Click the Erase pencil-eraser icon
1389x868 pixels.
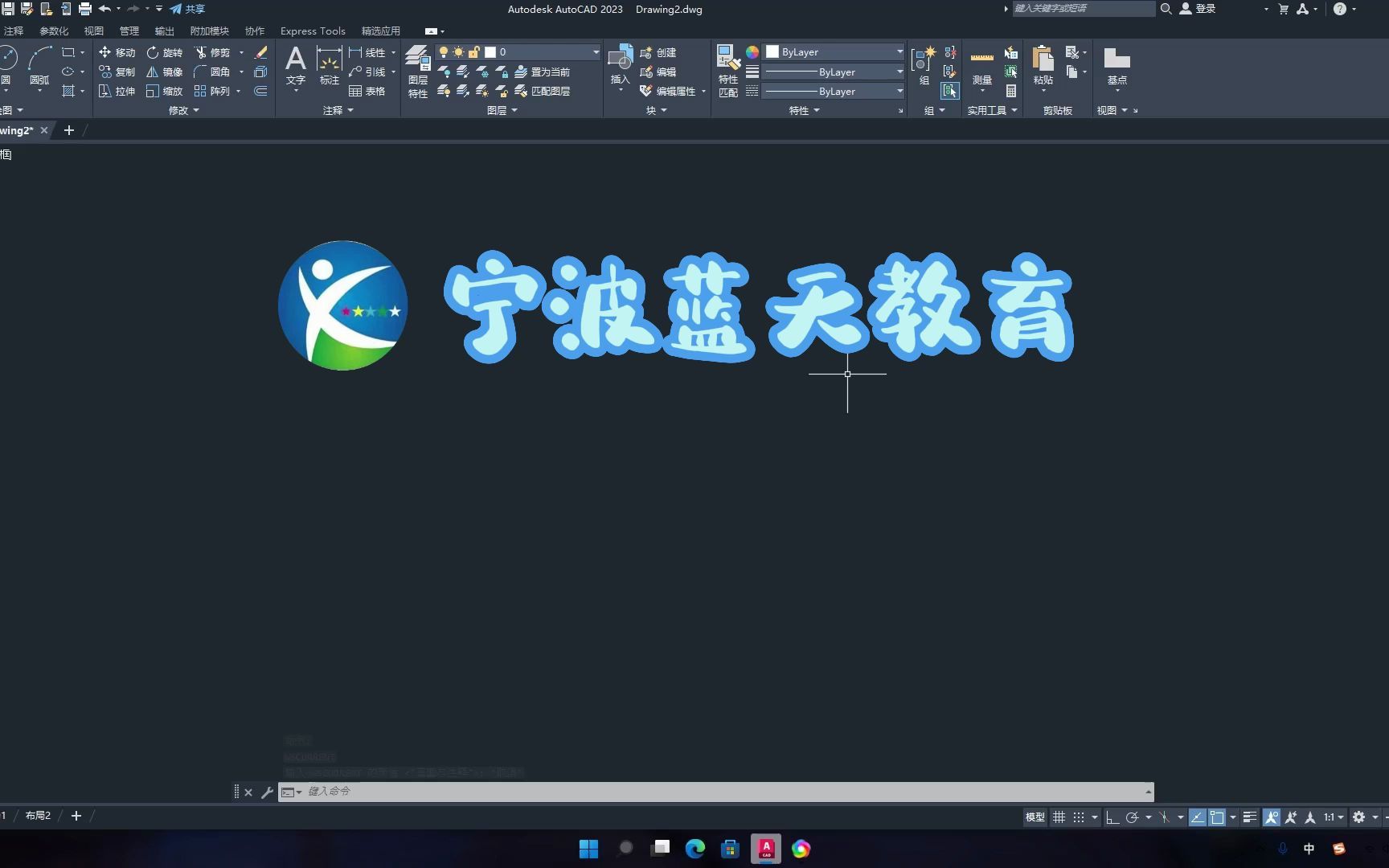point(260,52)
